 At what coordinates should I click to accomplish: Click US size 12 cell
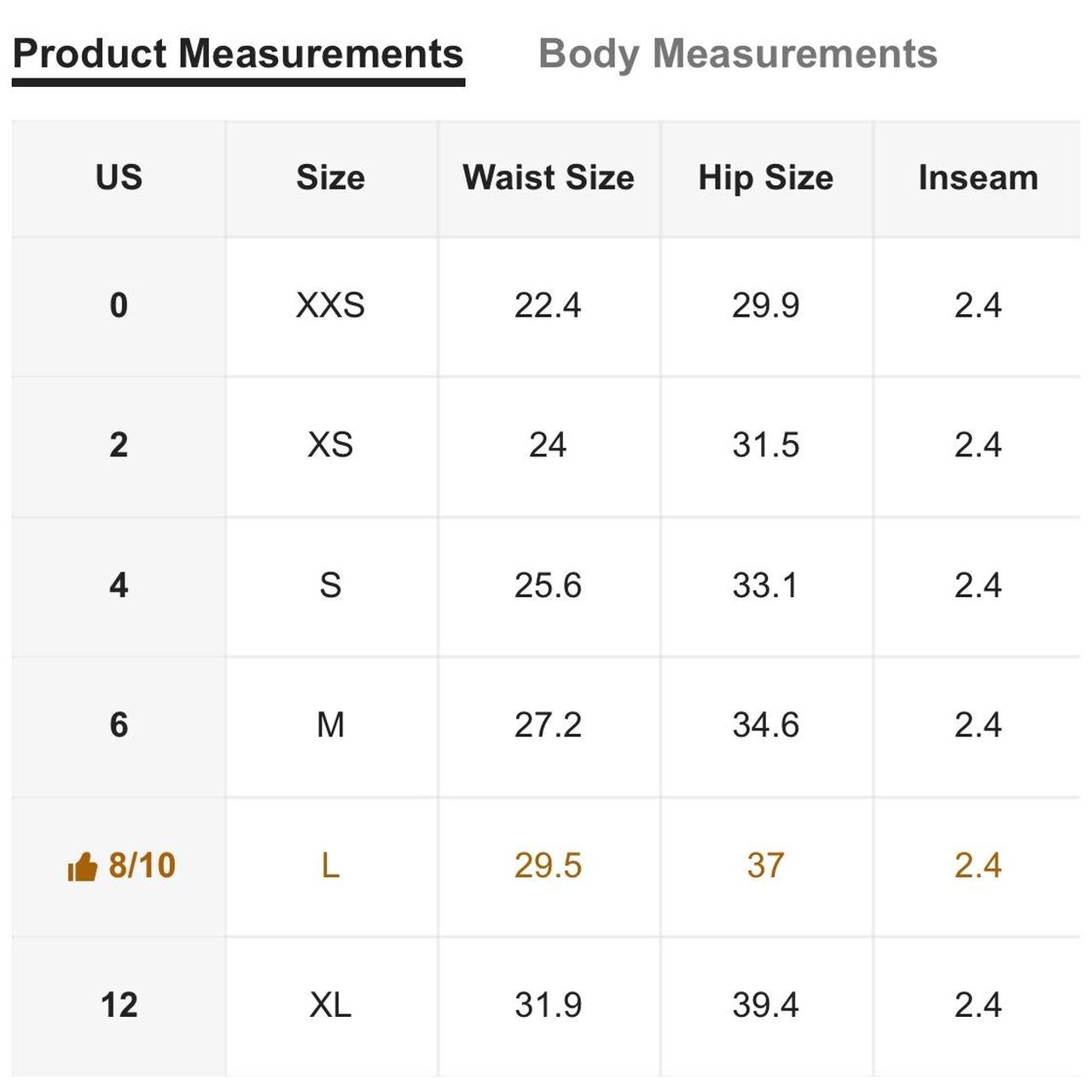click(119, 1005)
